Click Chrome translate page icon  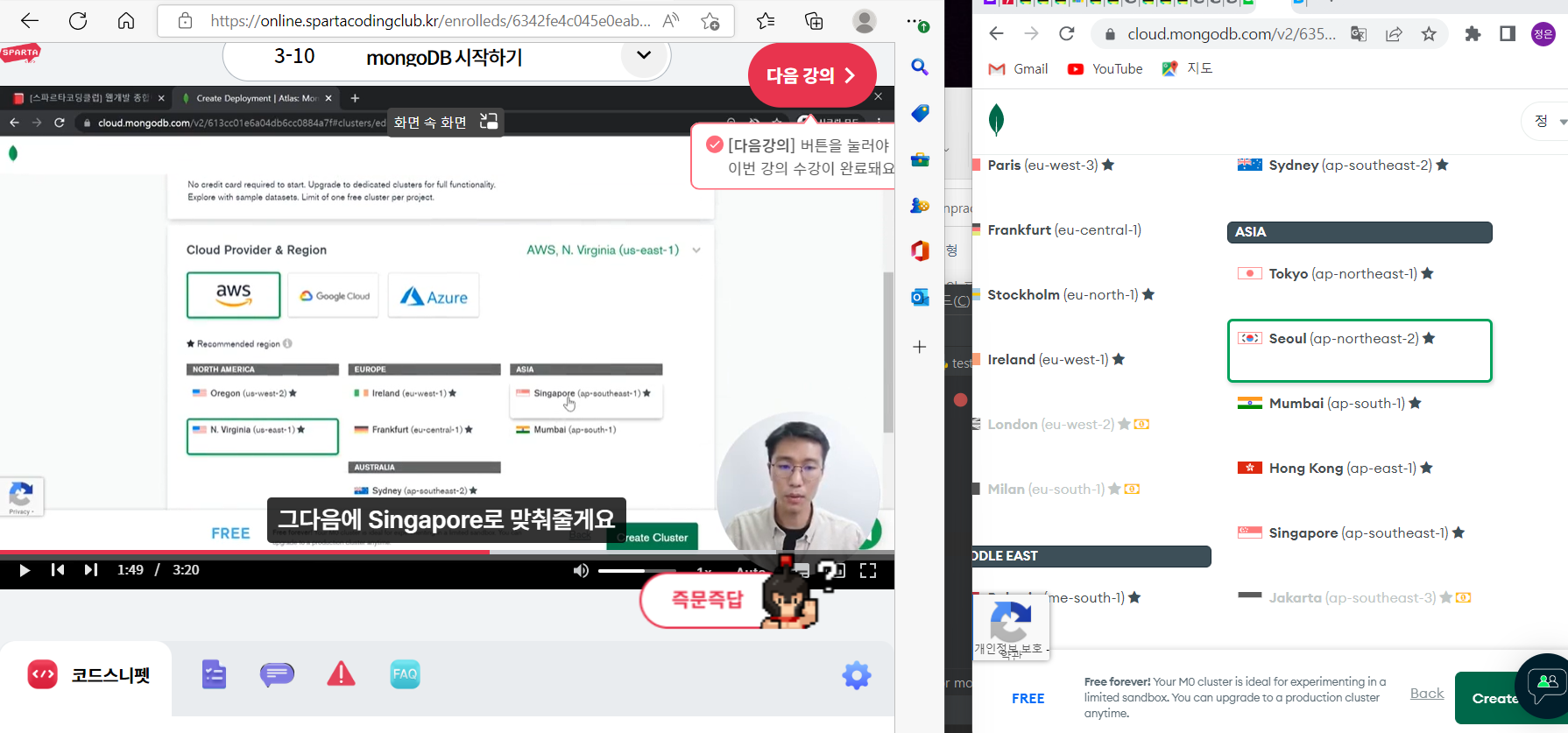pyautogui.click(x=1359, y=34)
